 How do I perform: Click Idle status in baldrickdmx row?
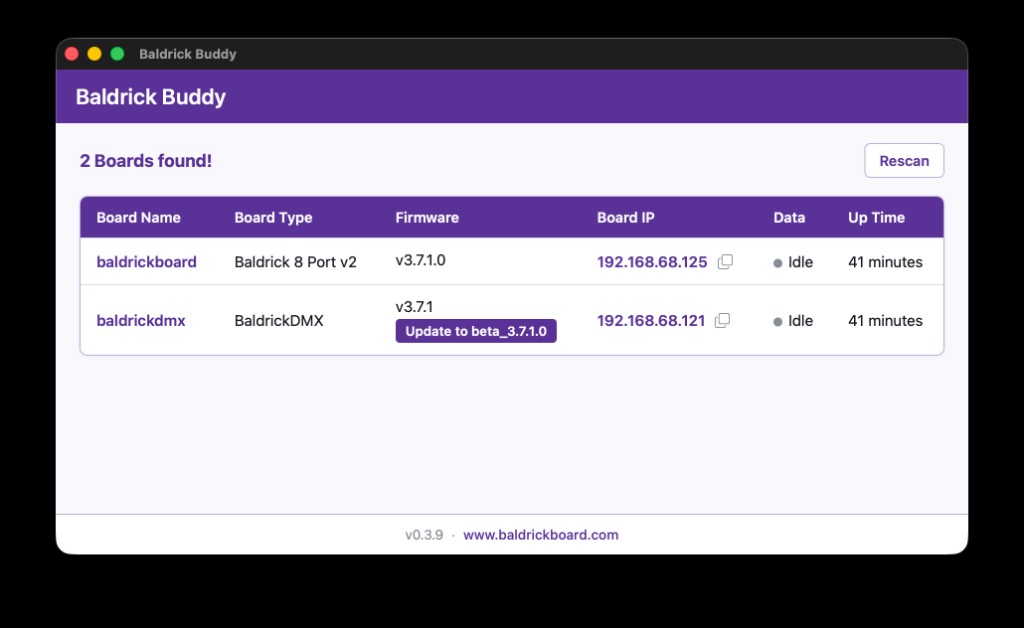(x=793, y=321)
